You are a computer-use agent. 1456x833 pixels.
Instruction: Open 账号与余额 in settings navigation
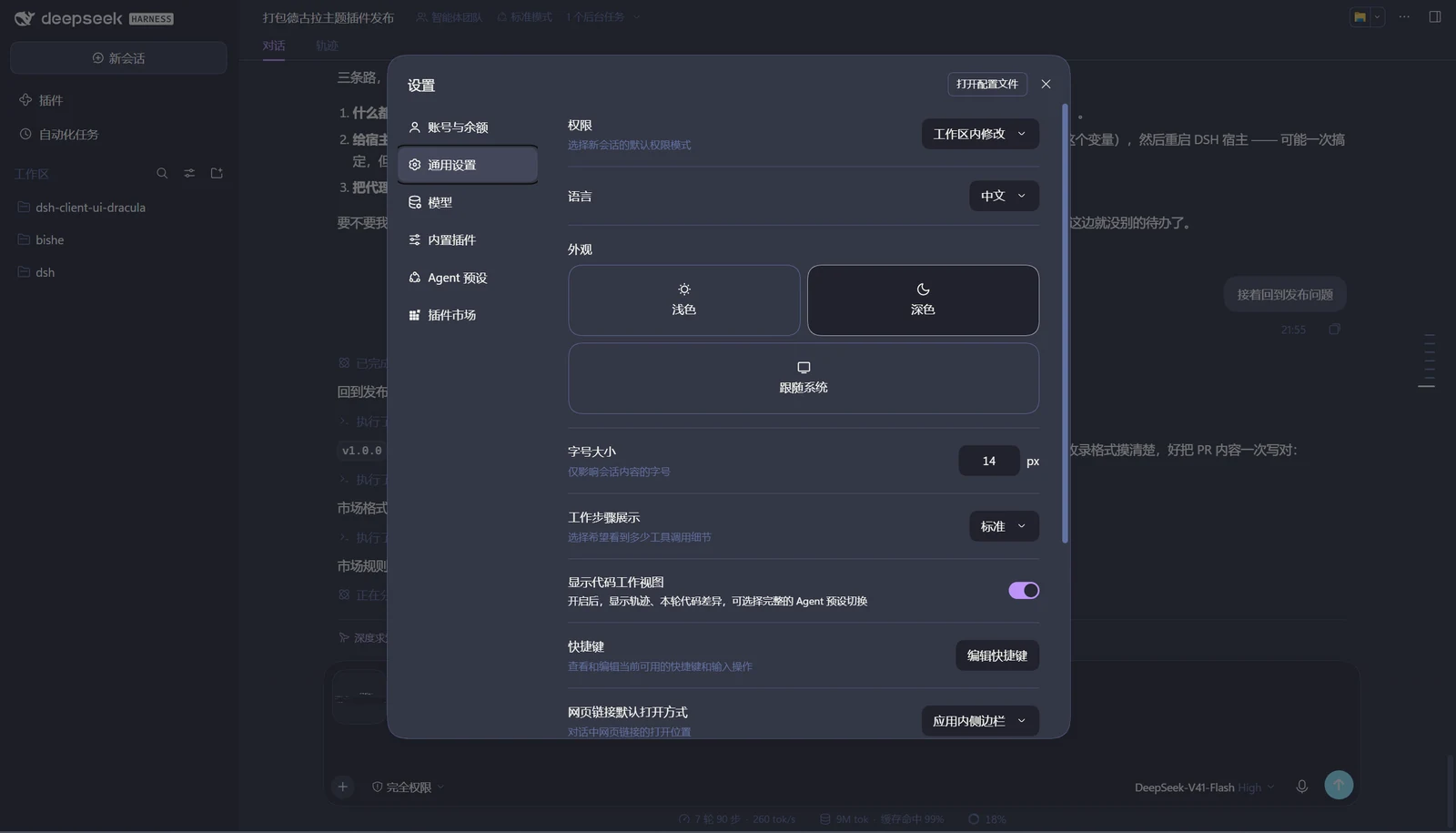point(468,127)
